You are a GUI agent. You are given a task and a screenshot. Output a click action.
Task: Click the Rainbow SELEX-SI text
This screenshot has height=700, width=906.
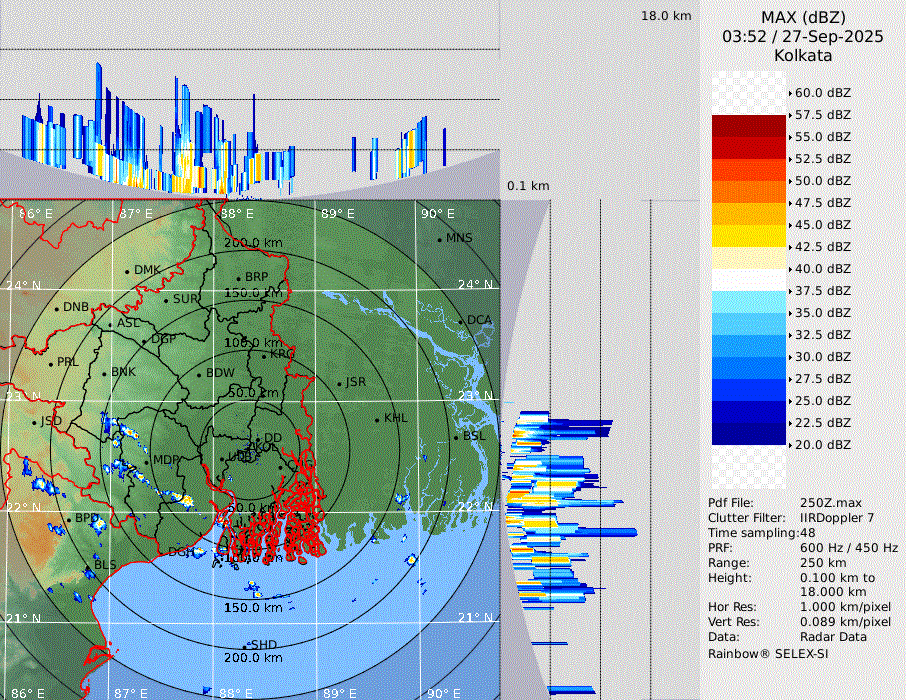click(768, 654)
